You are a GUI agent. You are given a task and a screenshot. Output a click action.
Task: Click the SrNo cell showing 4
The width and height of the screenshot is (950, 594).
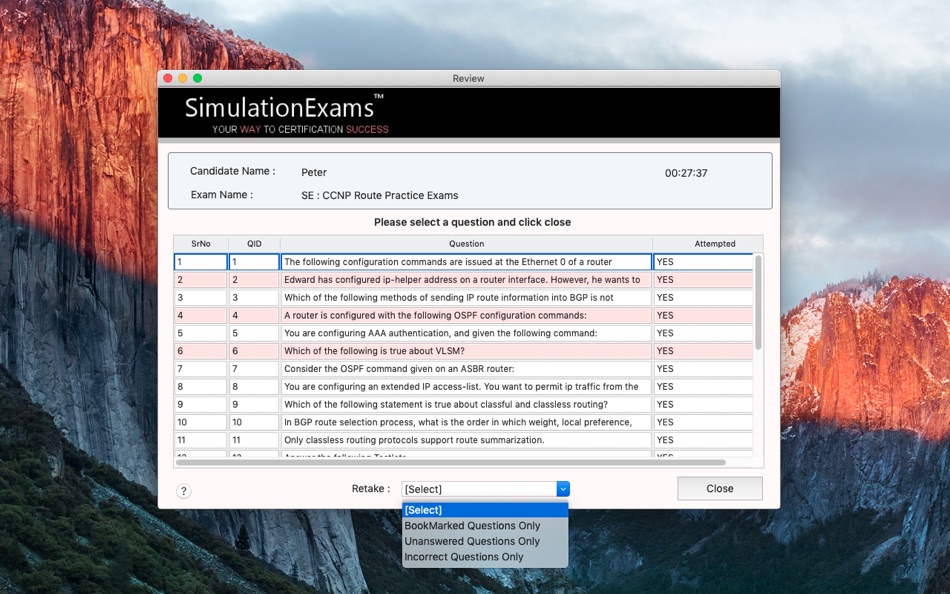[x=201, y=315]
